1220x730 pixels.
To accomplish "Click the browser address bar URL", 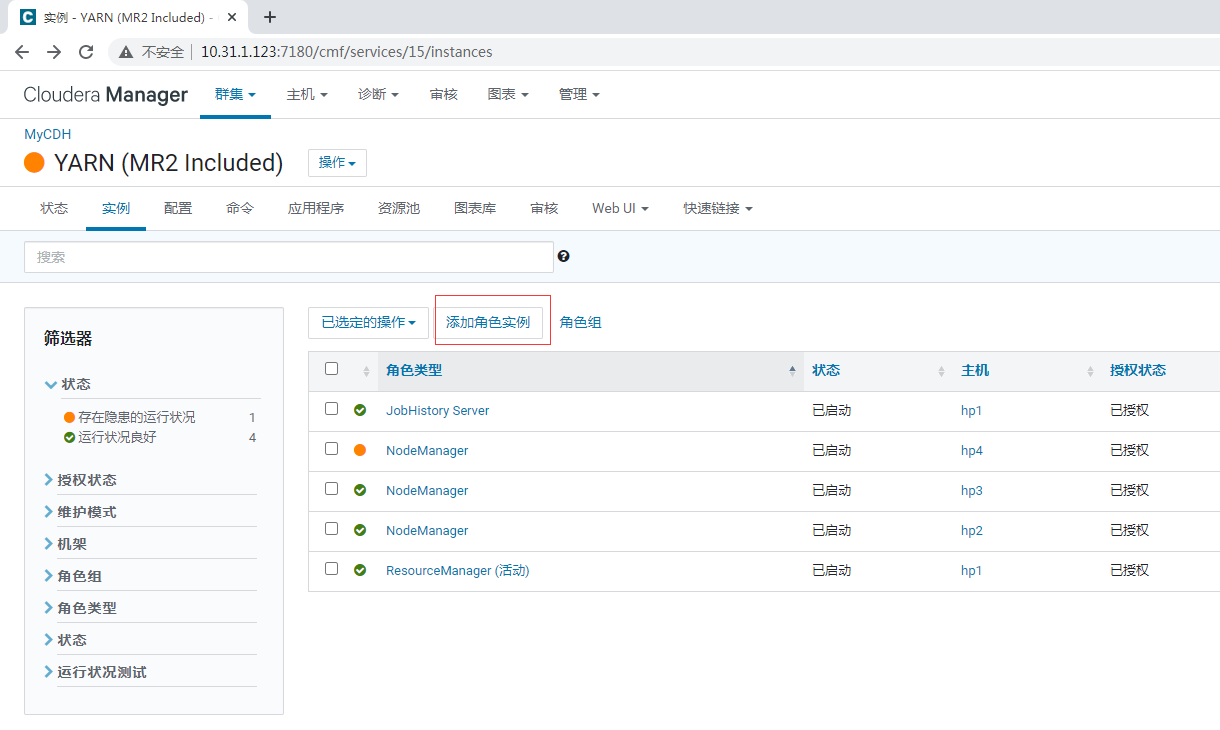I will (x=347, y=52).
